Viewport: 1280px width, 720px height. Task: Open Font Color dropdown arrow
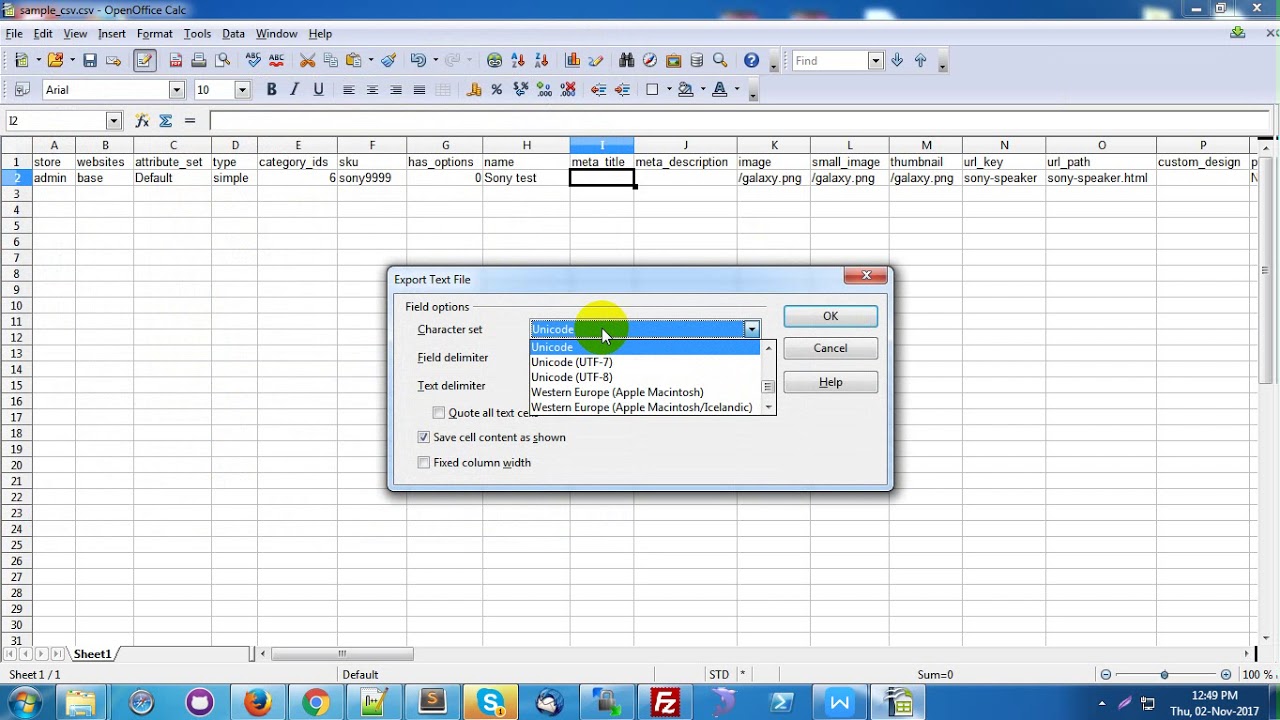click(737, 90)
